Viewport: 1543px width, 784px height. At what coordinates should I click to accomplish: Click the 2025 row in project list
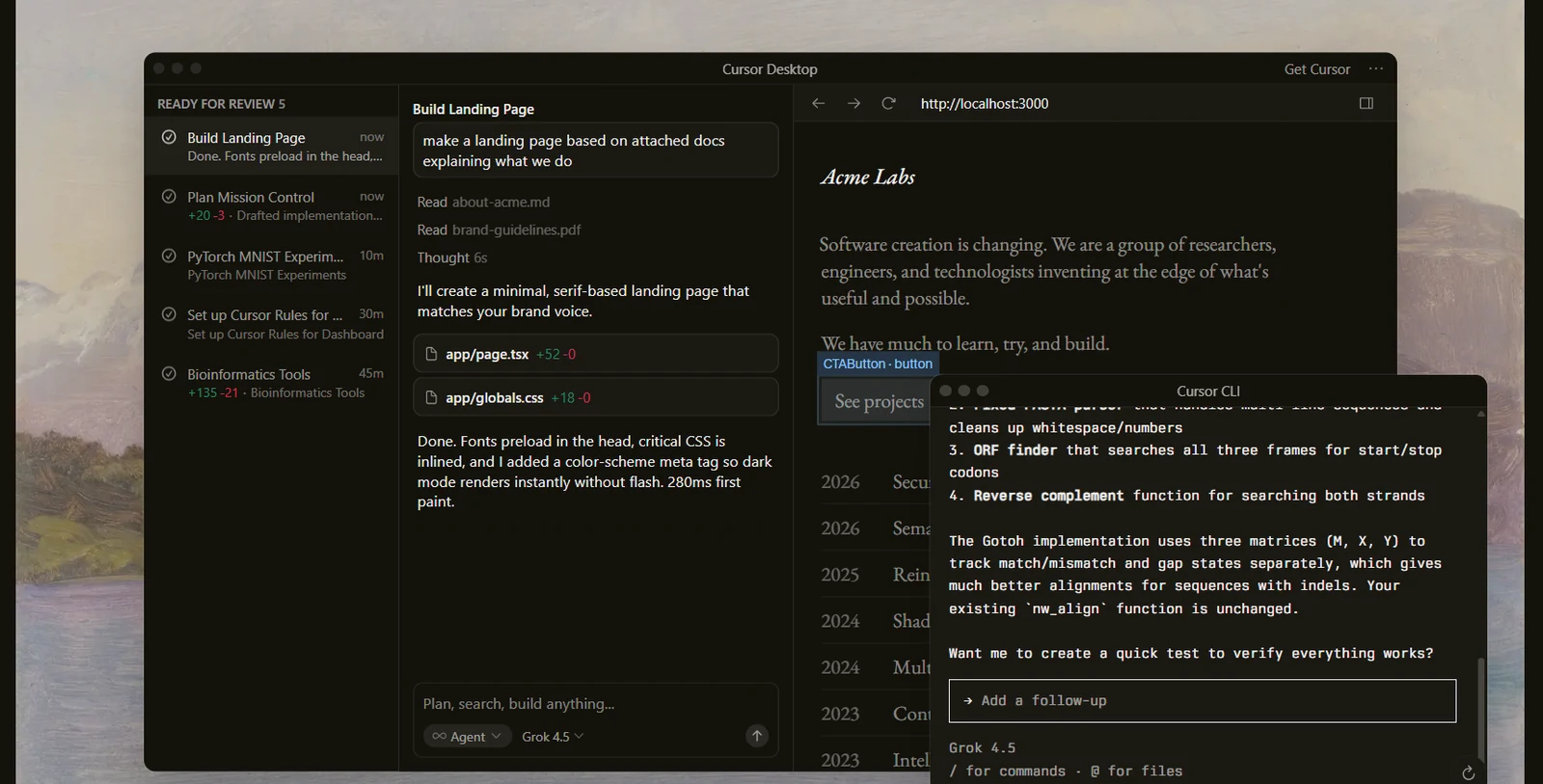(x=875, y=575)
